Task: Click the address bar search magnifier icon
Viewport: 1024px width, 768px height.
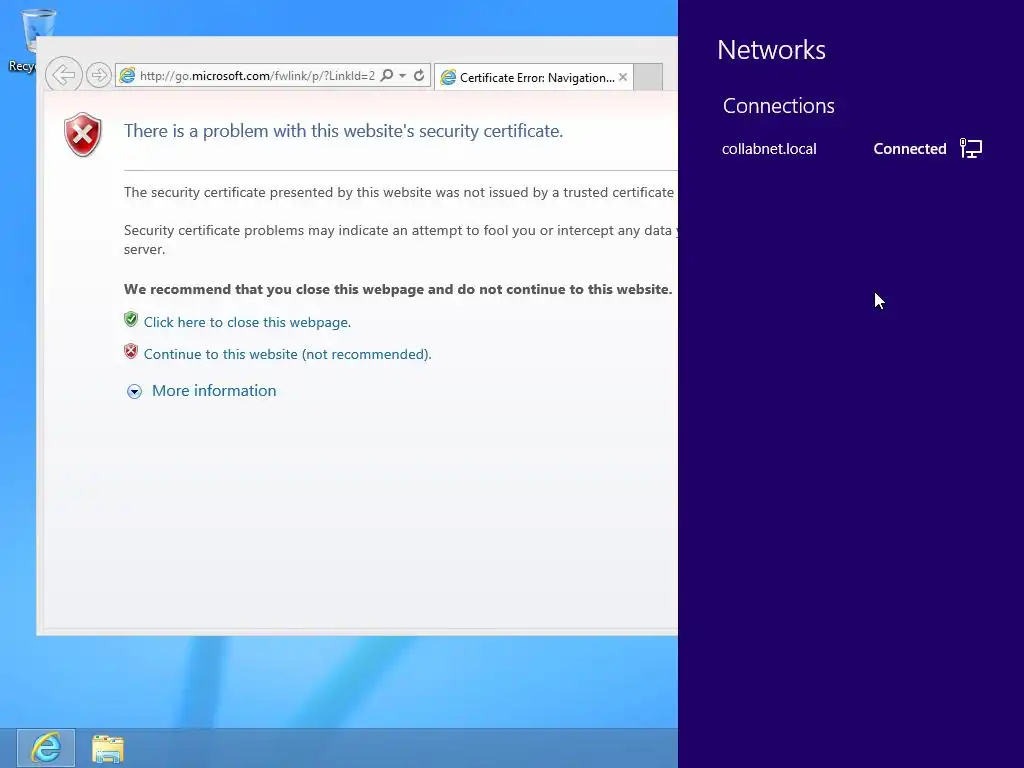Action: click(387, 76)
